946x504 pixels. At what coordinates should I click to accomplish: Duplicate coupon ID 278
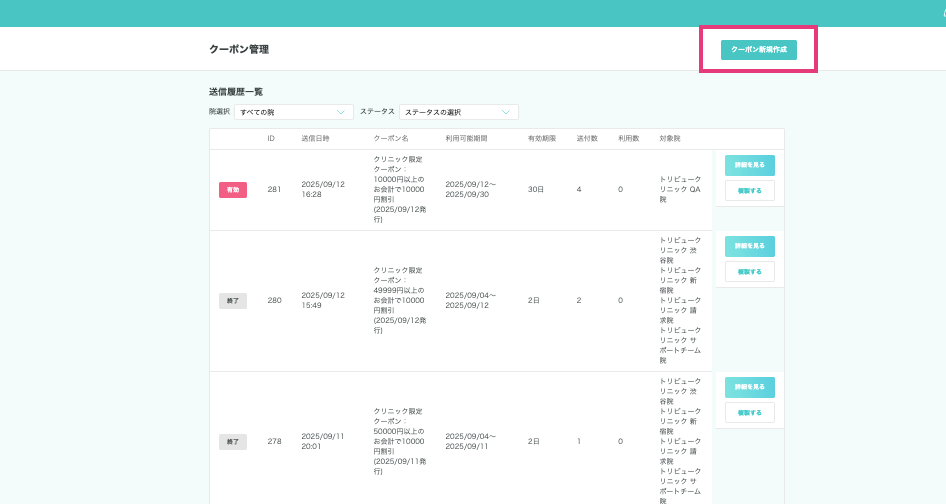pos(749,412)
